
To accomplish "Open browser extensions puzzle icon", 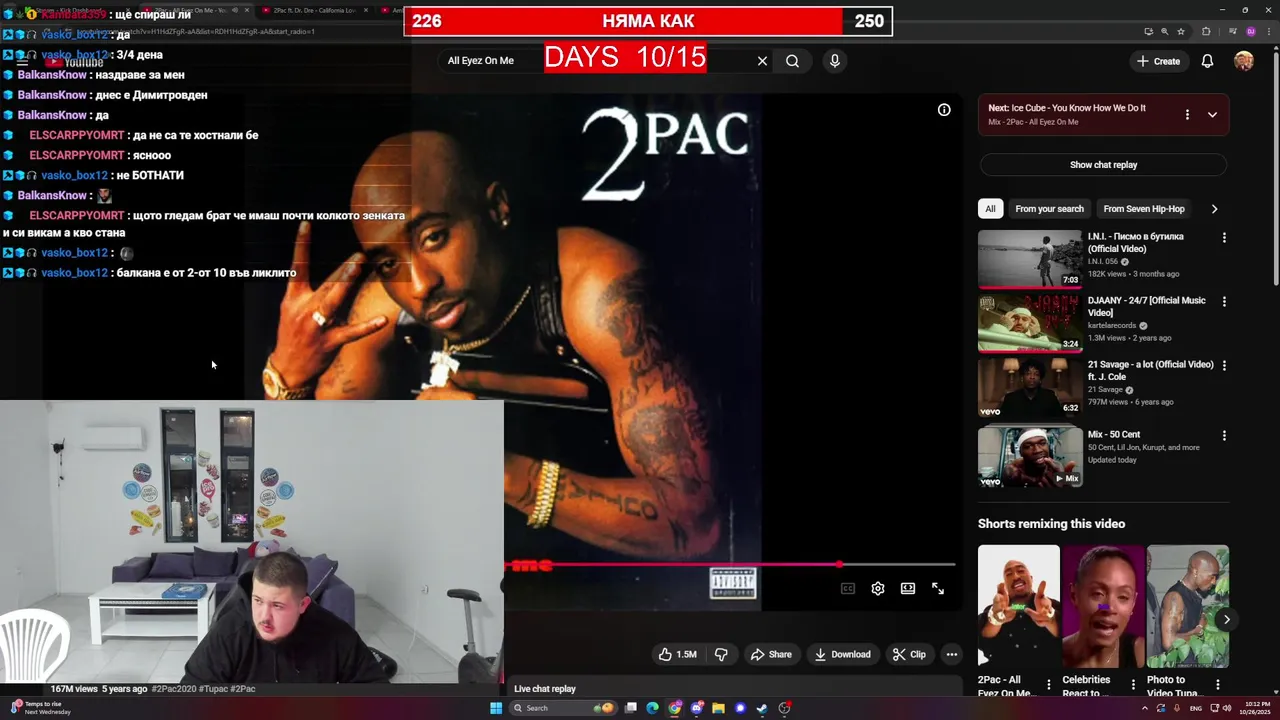I will pyautogui.click(x=1206, y=31).
